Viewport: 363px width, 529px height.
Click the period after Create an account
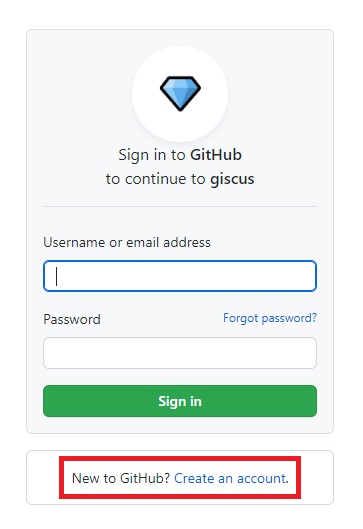287,481
